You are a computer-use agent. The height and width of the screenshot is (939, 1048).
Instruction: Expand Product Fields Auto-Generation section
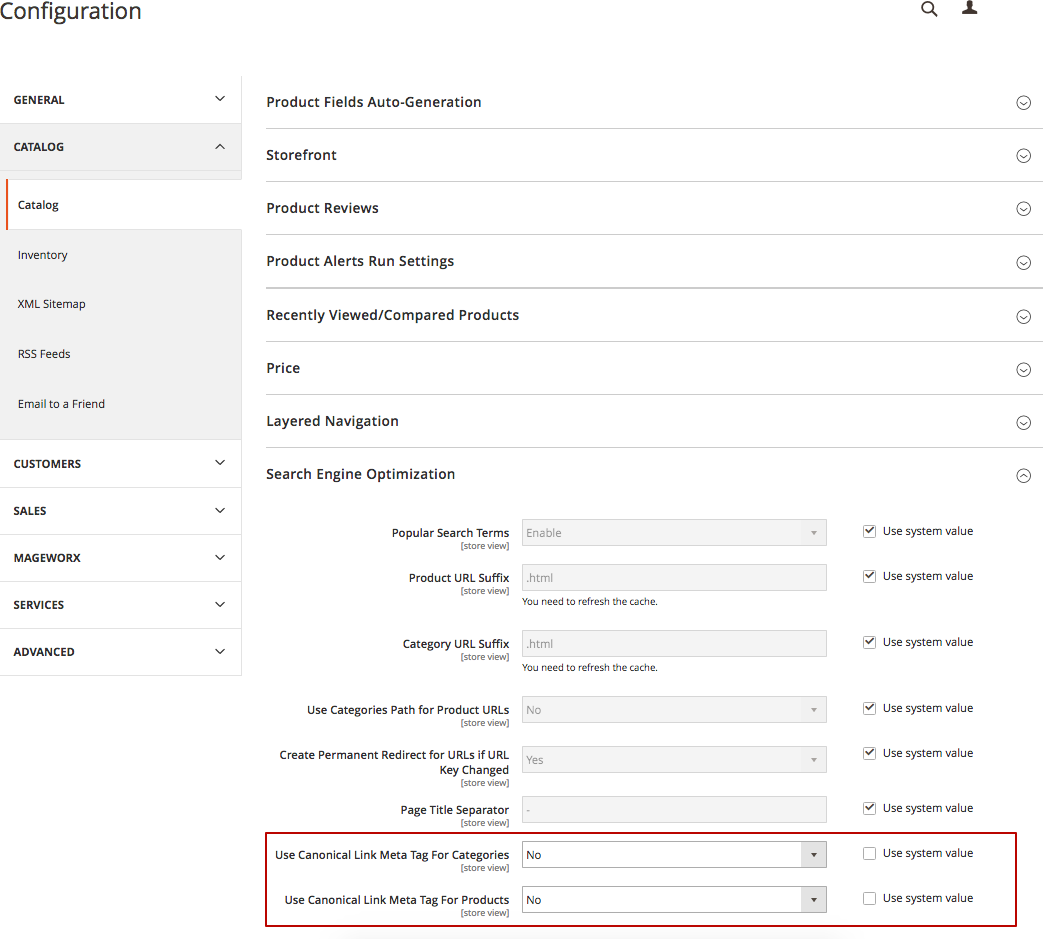tap(1023, 103)
